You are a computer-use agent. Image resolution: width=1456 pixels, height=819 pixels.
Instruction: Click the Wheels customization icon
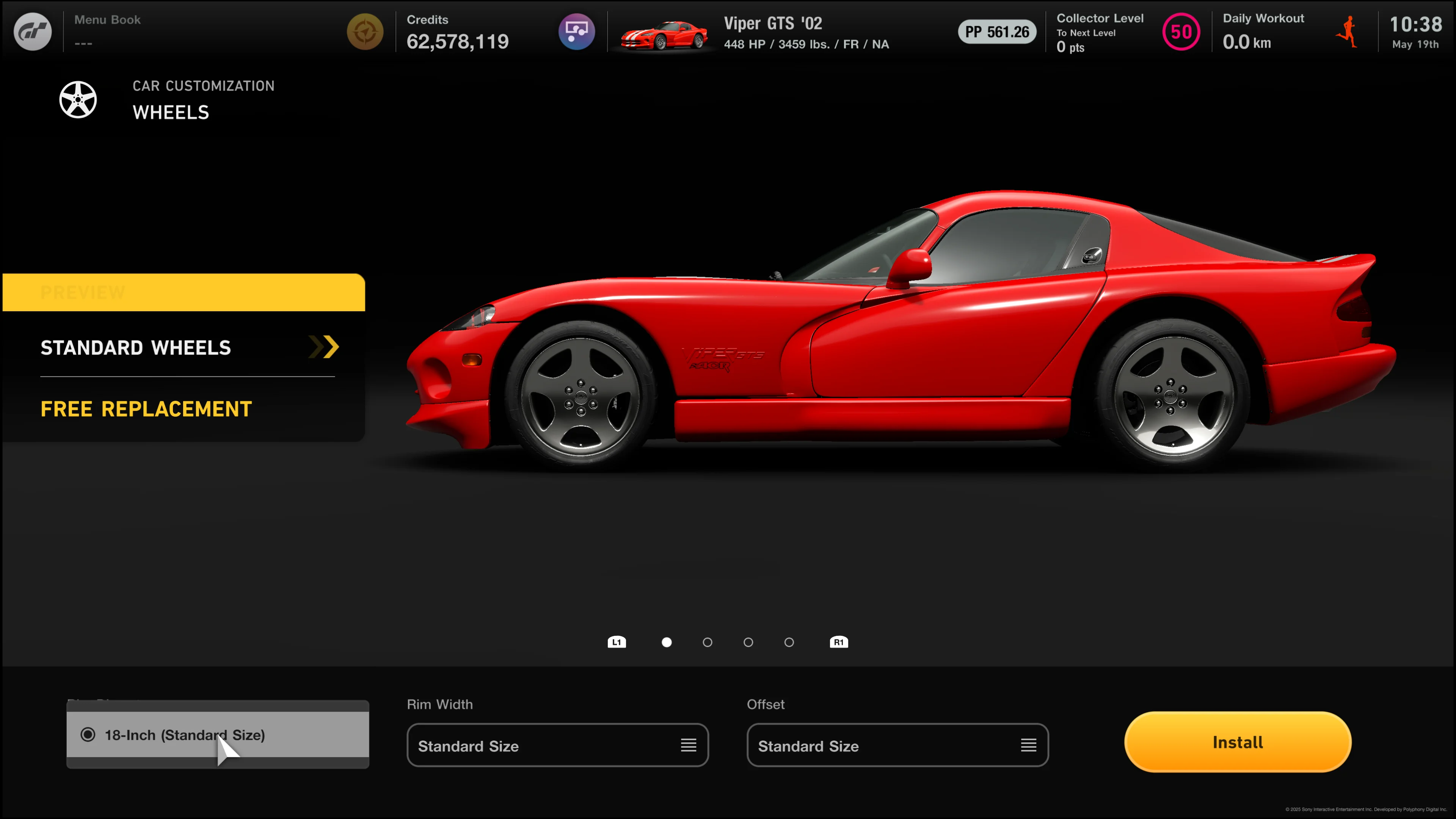pyautogui.click(x=78, y=99)
